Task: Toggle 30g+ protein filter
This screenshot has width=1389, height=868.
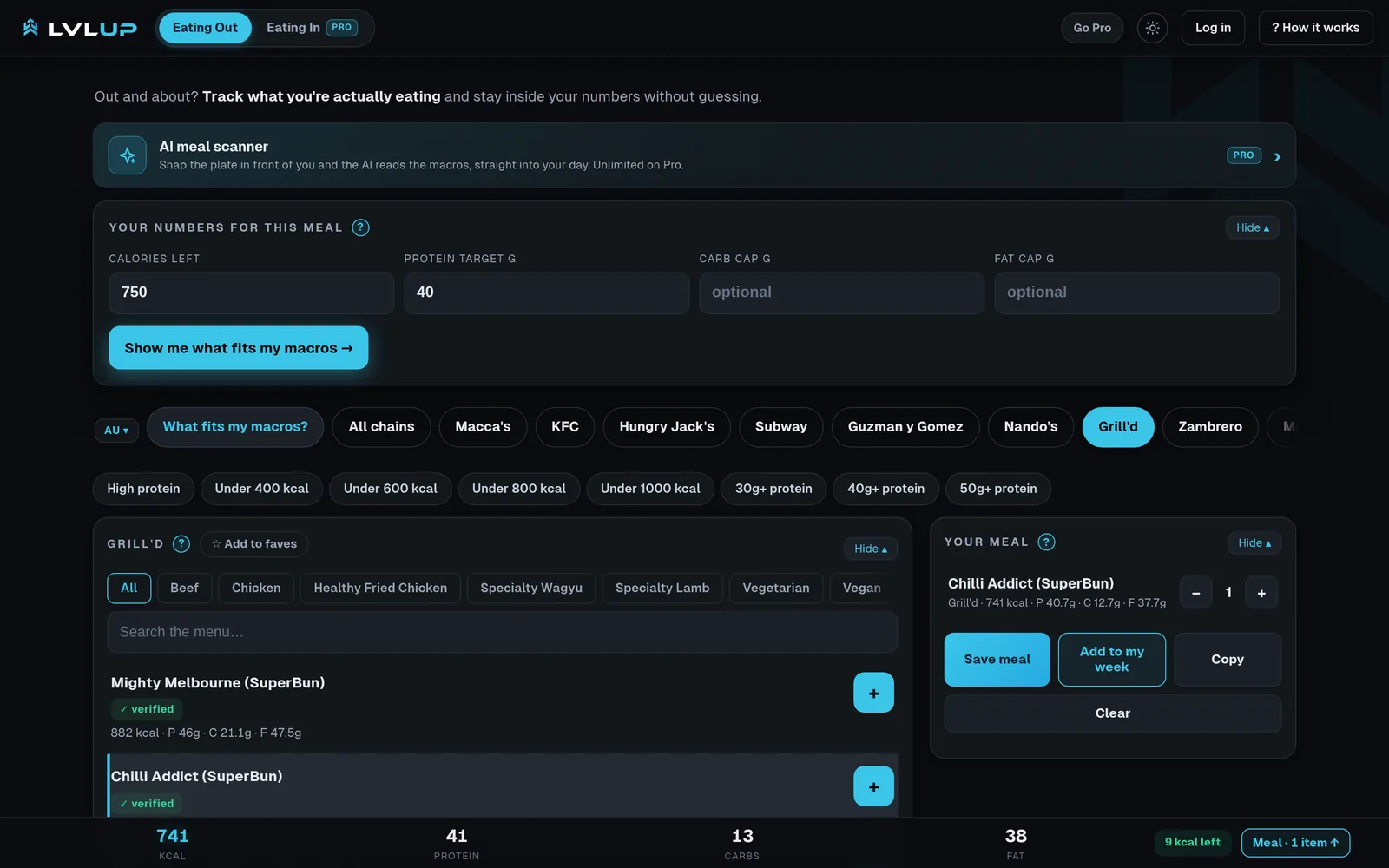Action: coord(773,489)
